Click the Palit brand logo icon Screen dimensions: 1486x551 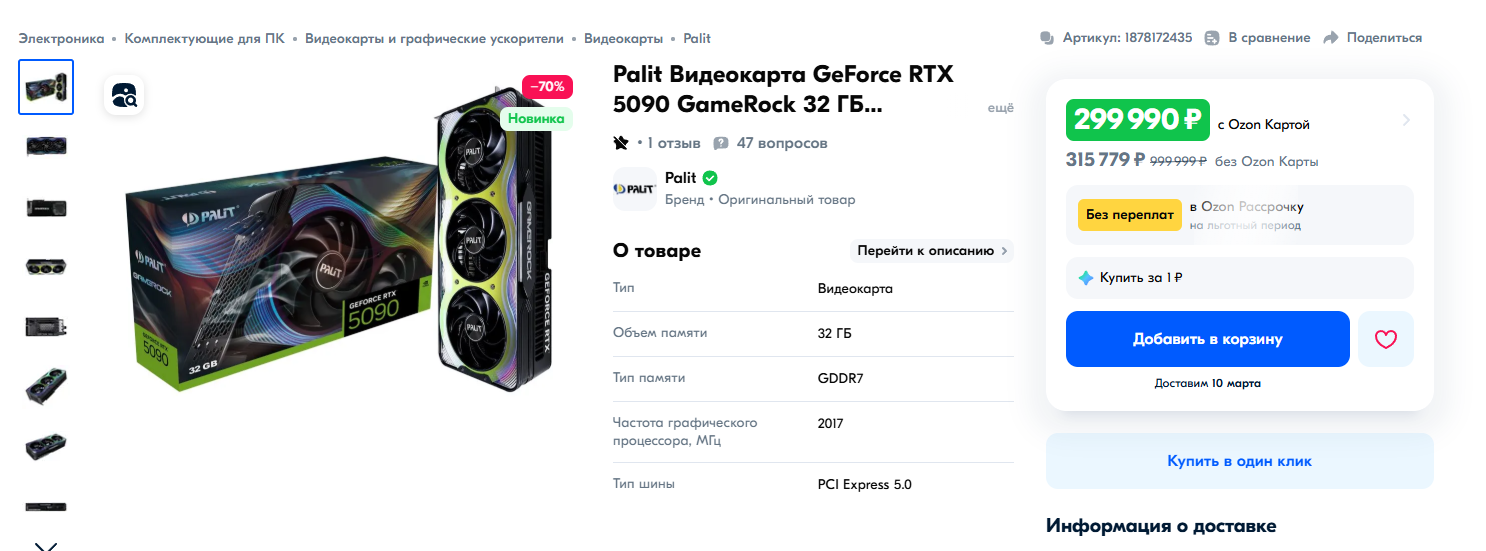click(x=634, y=189)
